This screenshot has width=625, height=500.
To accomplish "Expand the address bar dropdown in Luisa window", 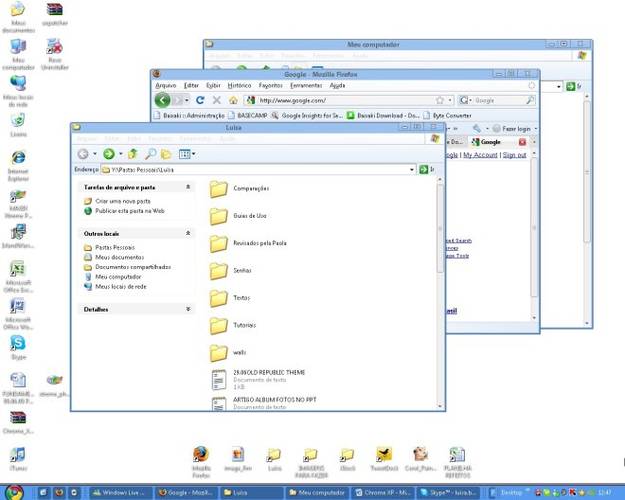I will 411,170.
